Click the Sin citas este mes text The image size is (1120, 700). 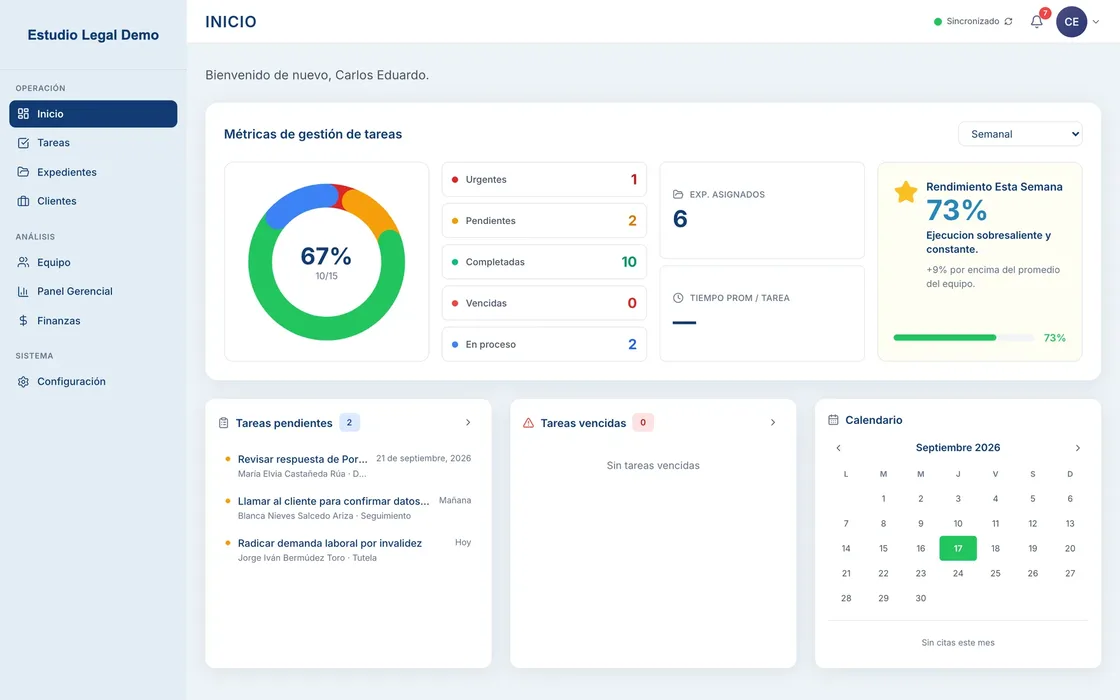tap(958, 643)
